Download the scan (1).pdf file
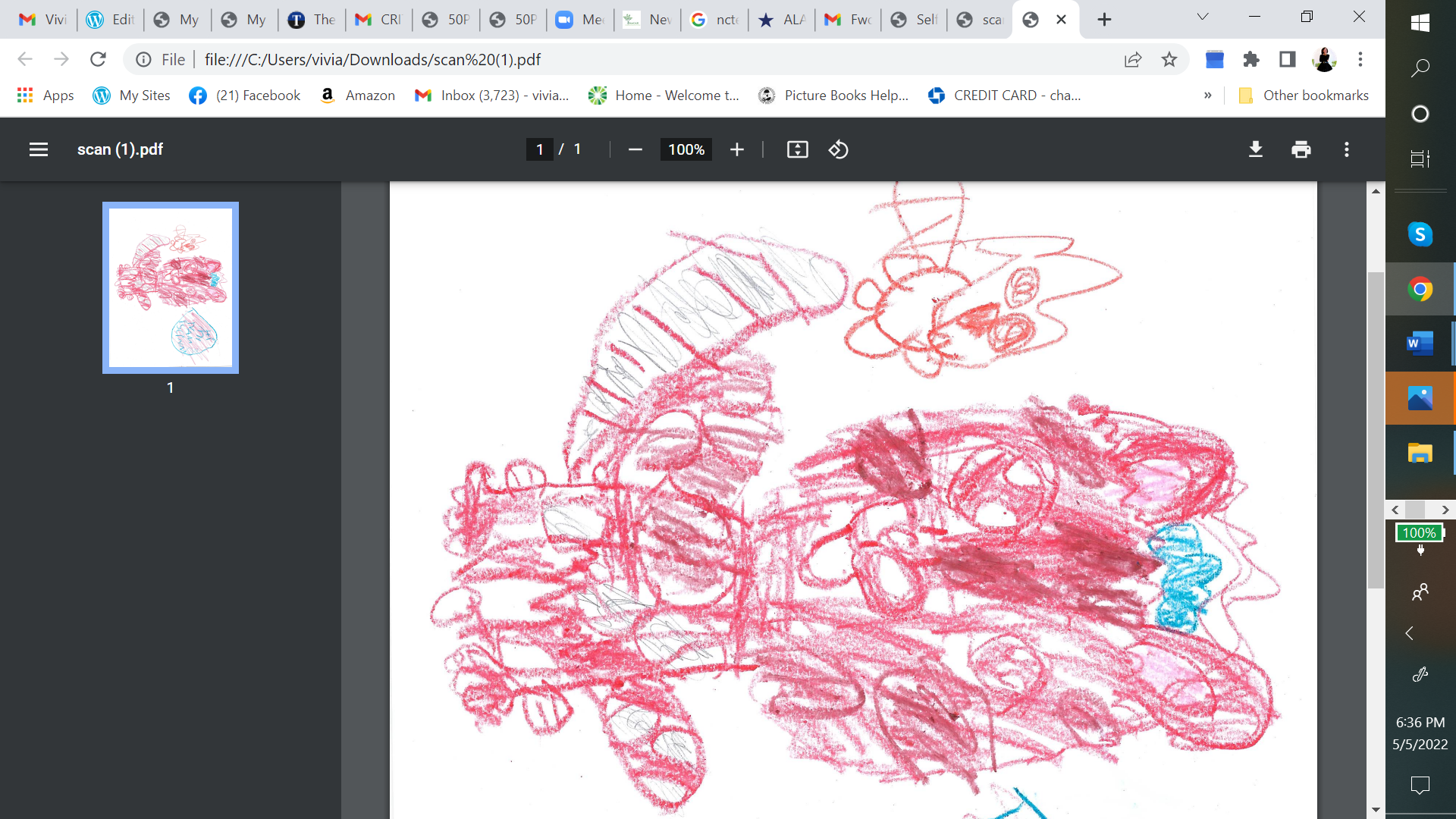Viewport: 1456px width, 819px height. (x=1256, y=149)
